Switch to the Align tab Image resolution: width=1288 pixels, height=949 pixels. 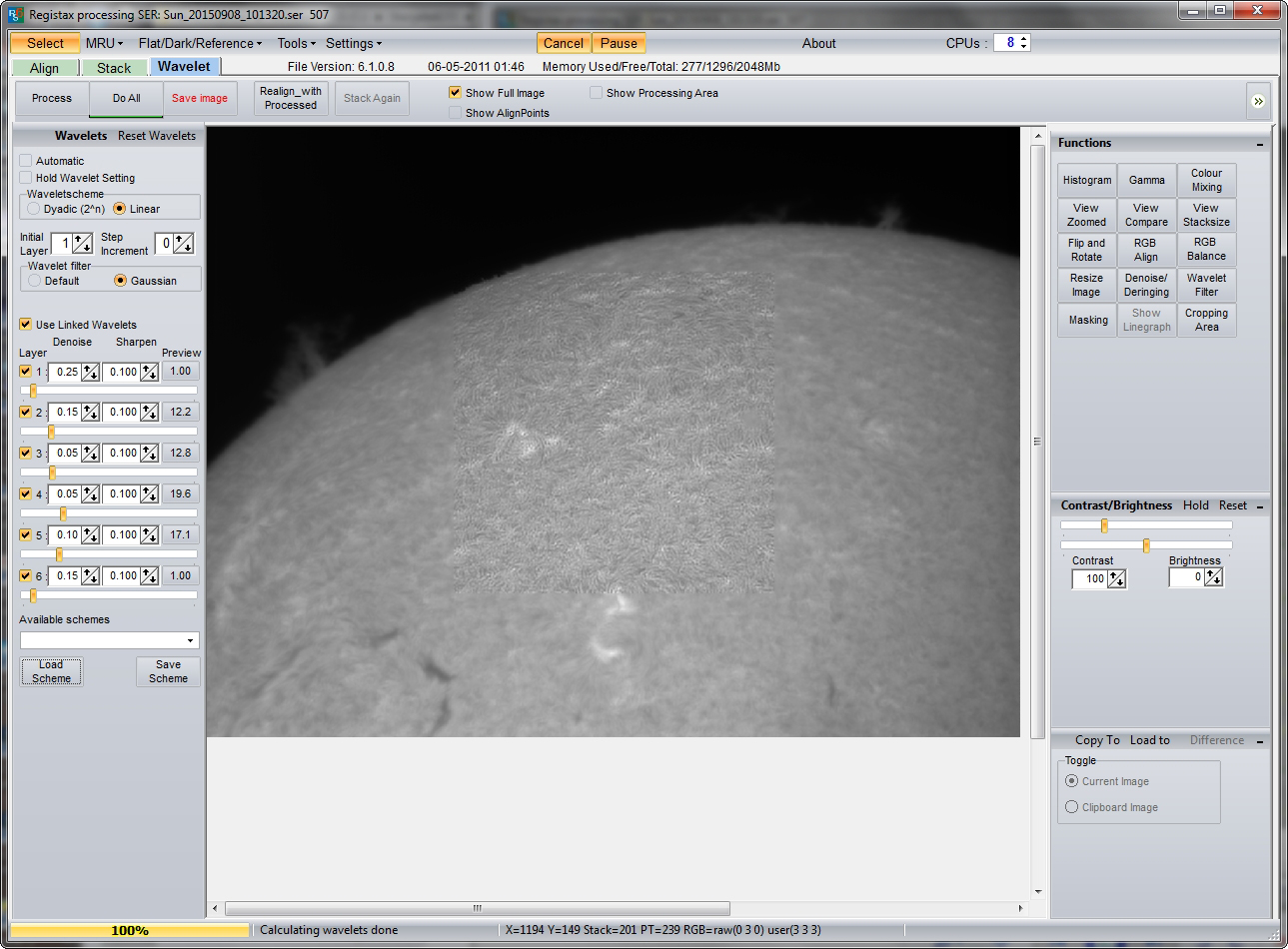click(x=44, y=68)
